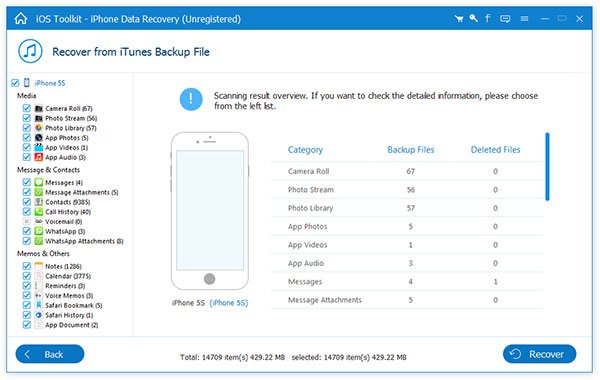The width and height of the screenshot is (600, 380).
Task: Select the Messages bubble icon
Action: point(39,182)
